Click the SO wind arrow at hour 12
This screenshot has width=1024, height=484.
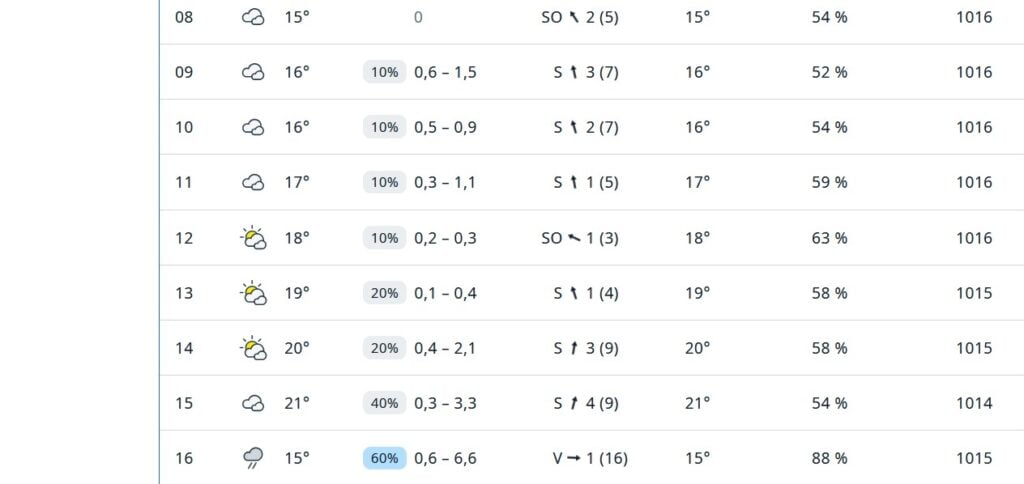tap(573, 238)
